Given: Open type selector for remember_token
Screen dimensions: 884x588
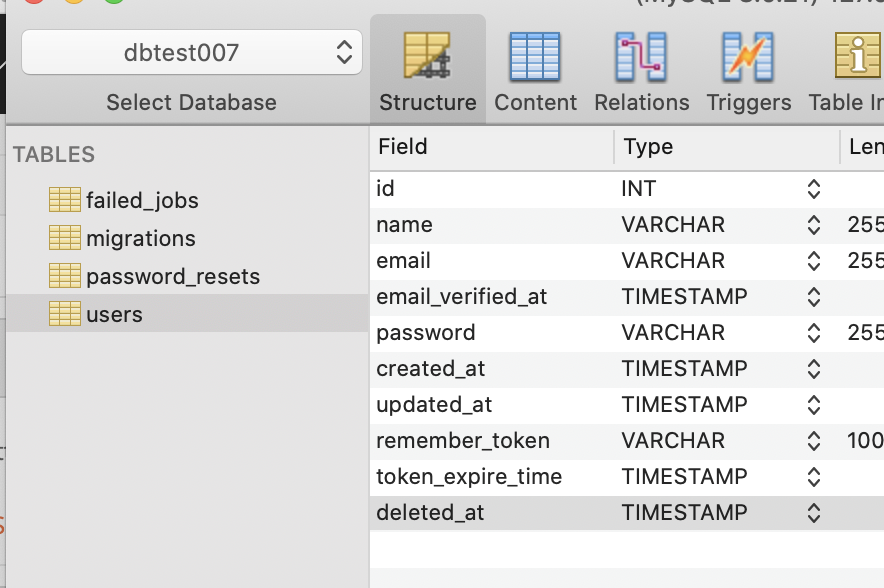Looking at the screenshot, I should click(813, 440).
